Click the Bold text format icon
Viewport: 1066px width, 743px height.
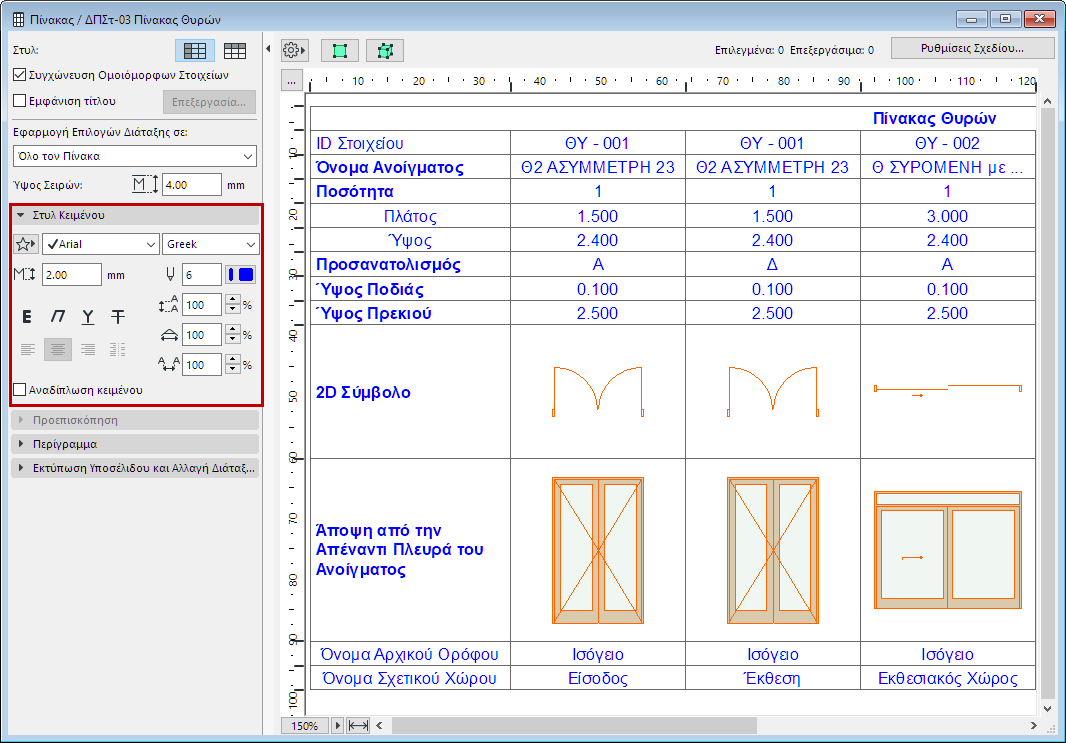point(28,317)
